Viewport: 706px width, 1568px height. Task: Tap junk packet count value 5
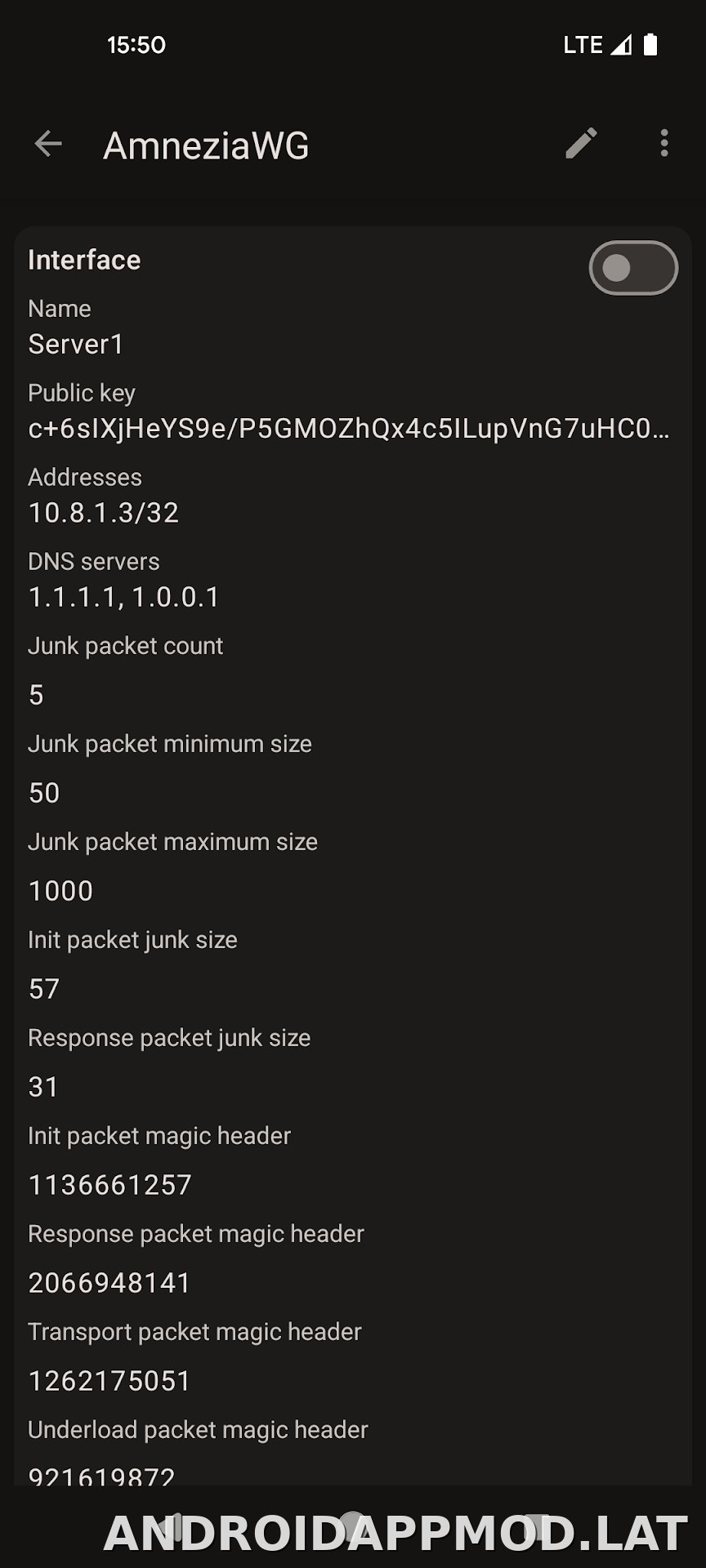pos(36,695)
